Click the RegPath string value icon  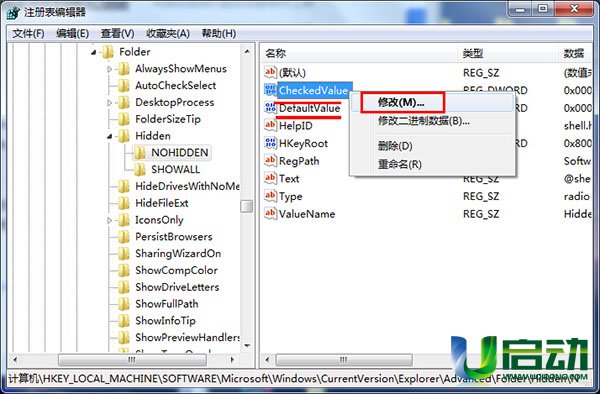tap(270, 161)
